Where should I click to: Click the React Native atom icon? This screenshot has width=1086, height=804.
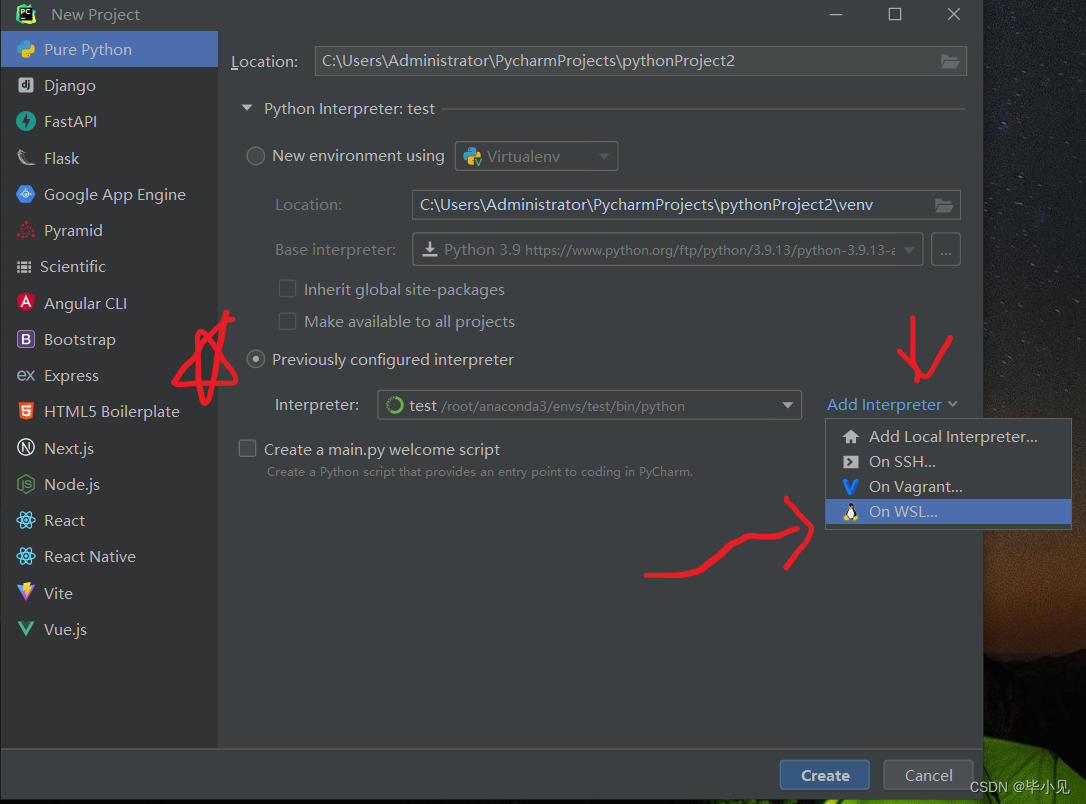[x=26, y=556]
